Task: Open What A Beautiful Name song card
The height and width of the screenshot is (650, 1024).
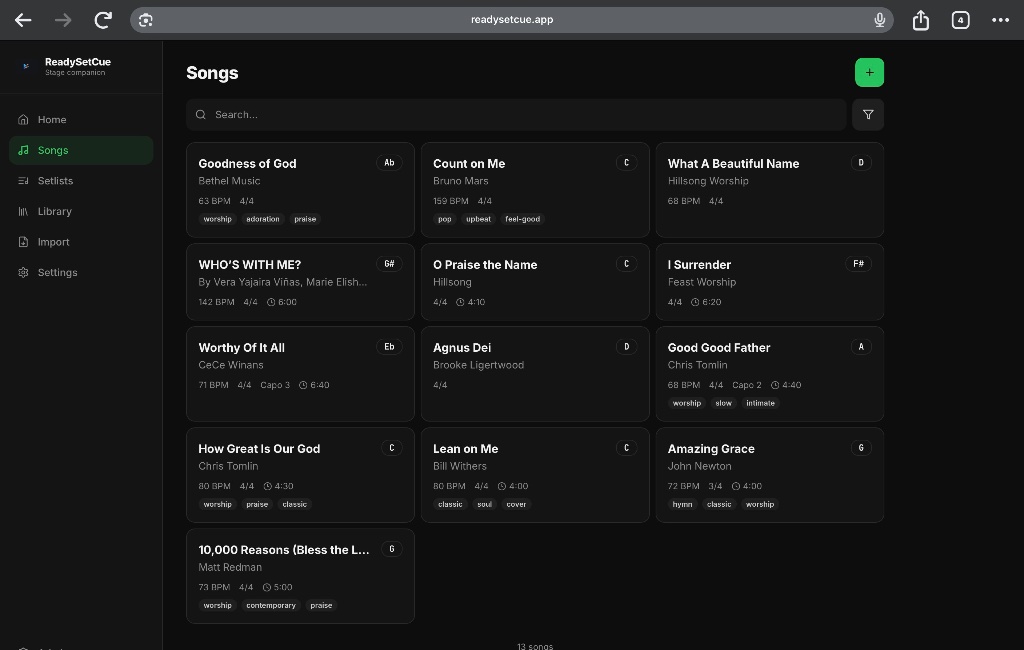Action: pos(769,190)
